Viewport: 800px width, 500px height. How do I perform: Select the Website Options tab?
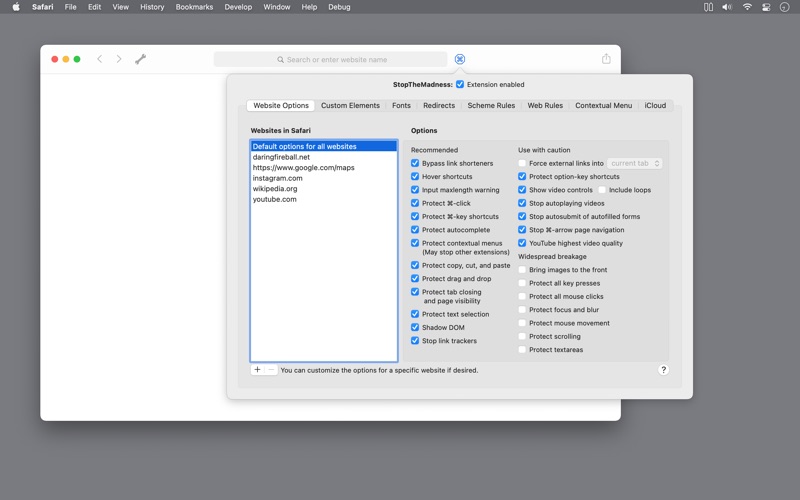point(281,106)
